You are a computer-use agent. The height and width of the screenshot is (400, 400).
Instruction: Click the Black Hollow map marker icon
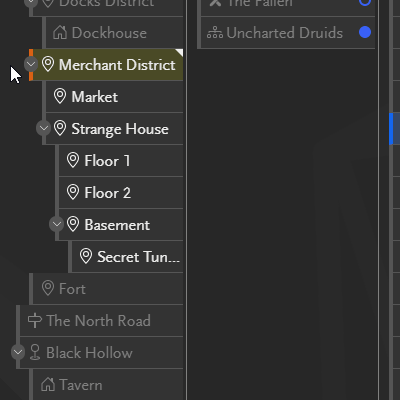35,352
